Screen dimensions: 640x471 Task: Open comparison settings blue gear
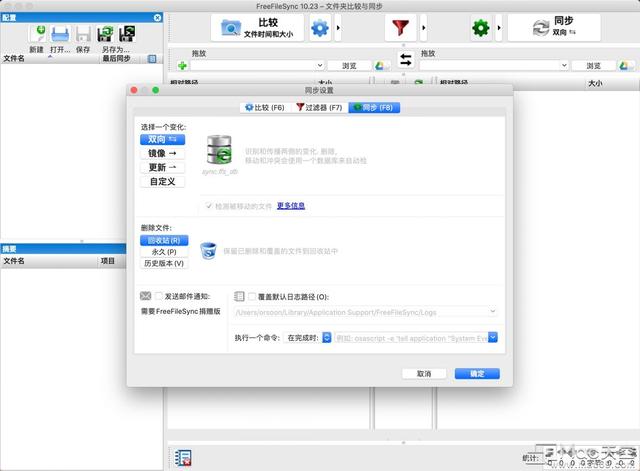tap(320, 28)
